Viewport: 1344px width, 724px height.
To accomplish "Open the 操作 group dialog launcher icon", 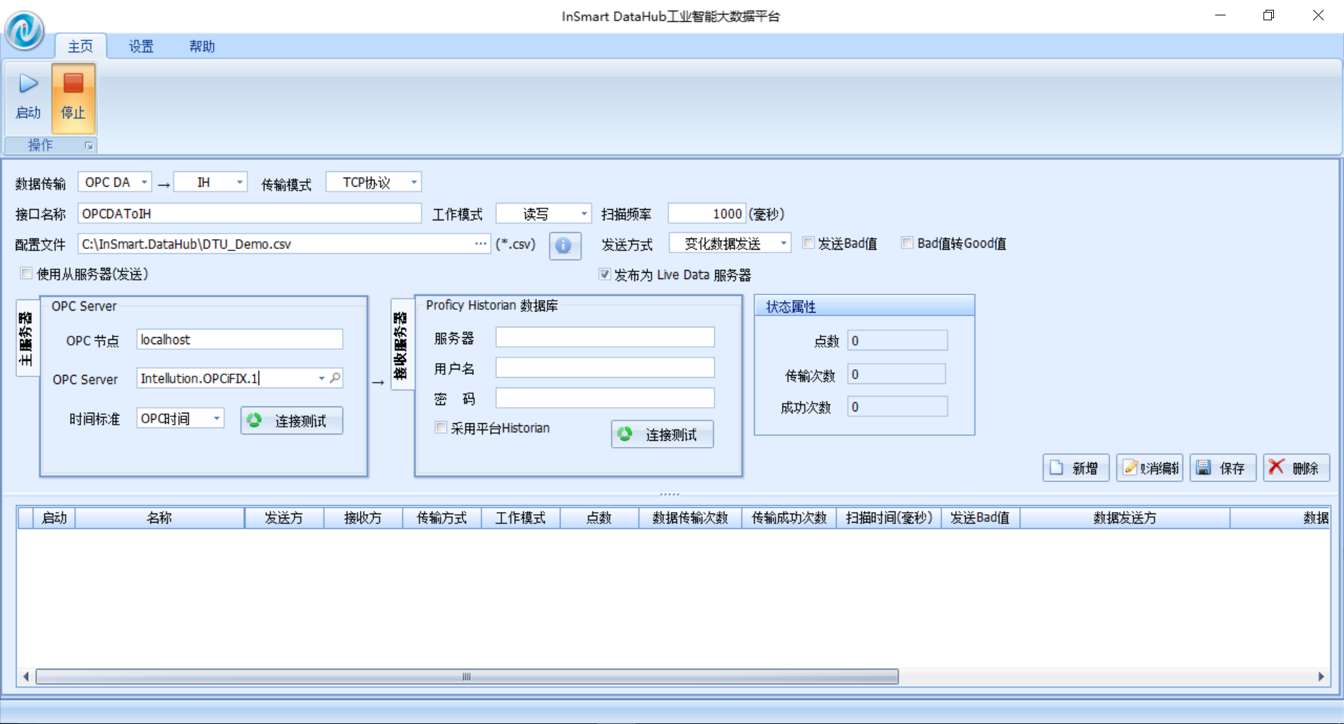I will pos(88,146).
